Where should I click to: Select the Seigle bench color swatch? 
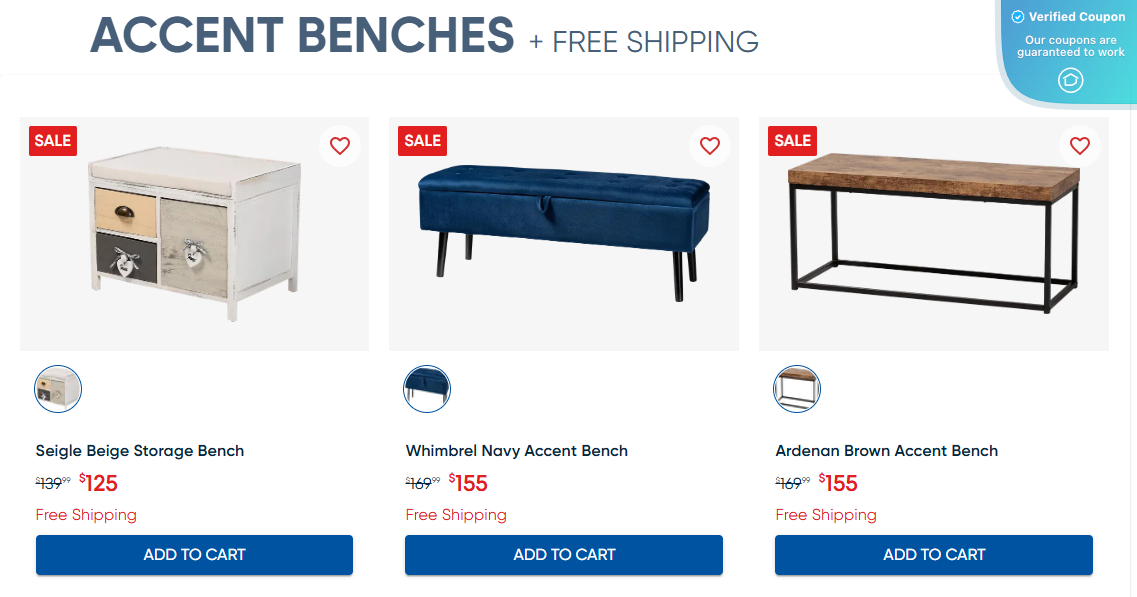57,389
